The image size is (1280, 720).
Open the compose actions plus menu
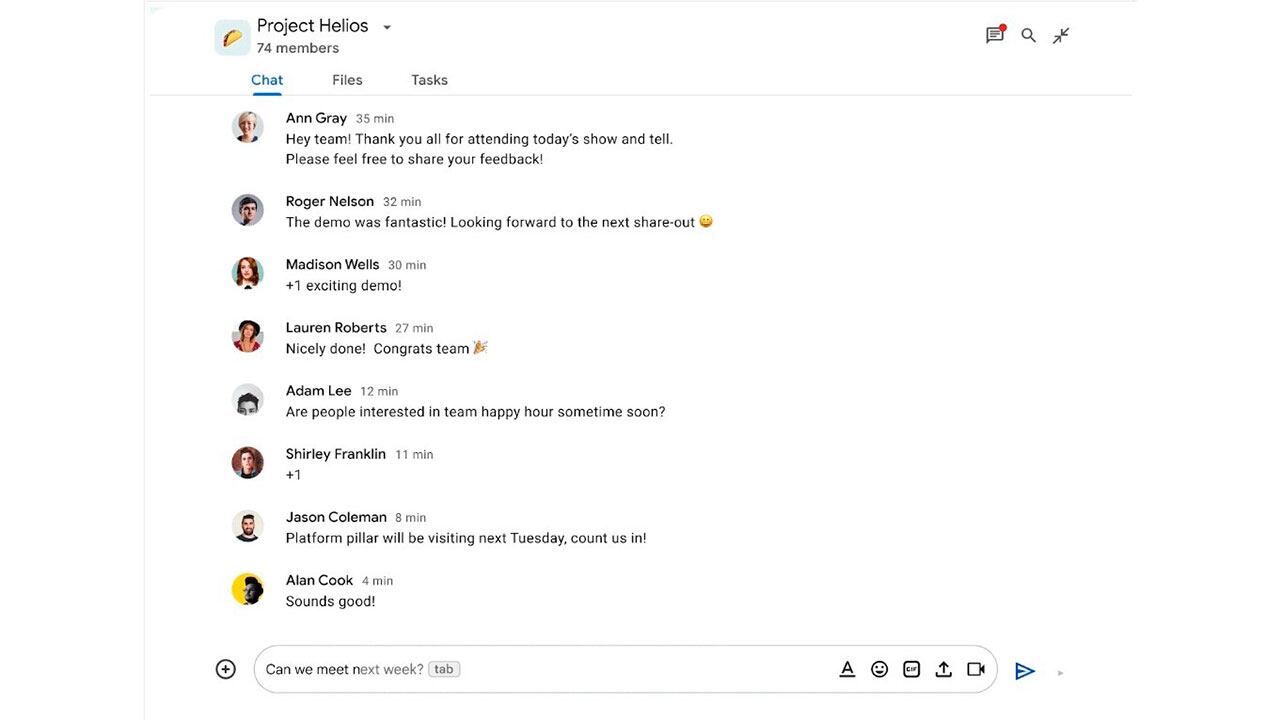pyautogui.click(x=225, y=668)
